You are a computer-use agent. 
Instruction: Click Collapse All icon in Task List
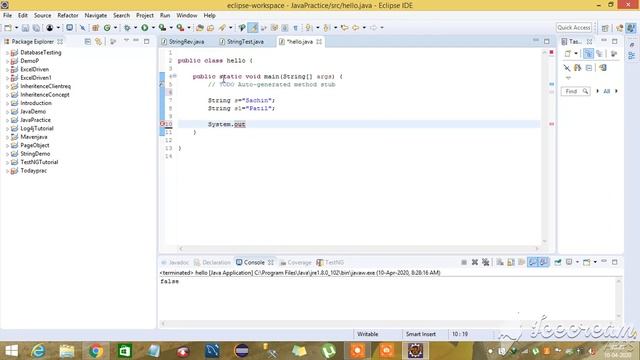589,68
